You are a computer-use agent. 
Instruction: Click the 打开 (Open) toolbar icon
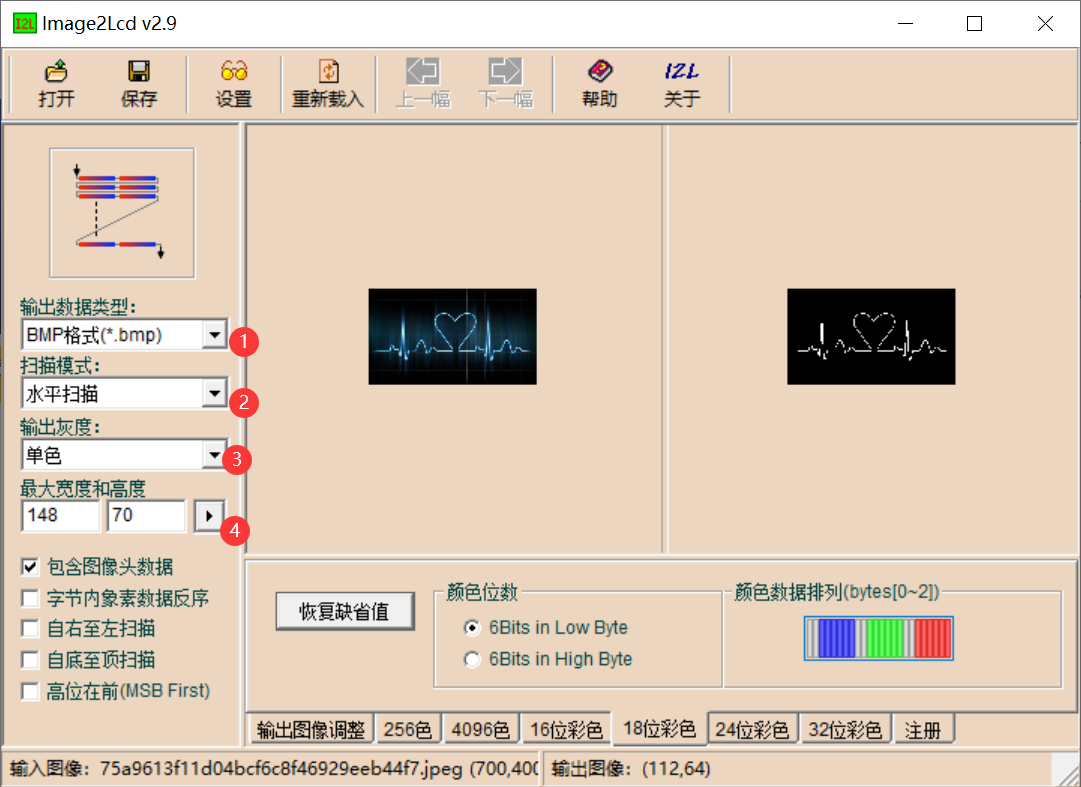click(x=57, y=71)
